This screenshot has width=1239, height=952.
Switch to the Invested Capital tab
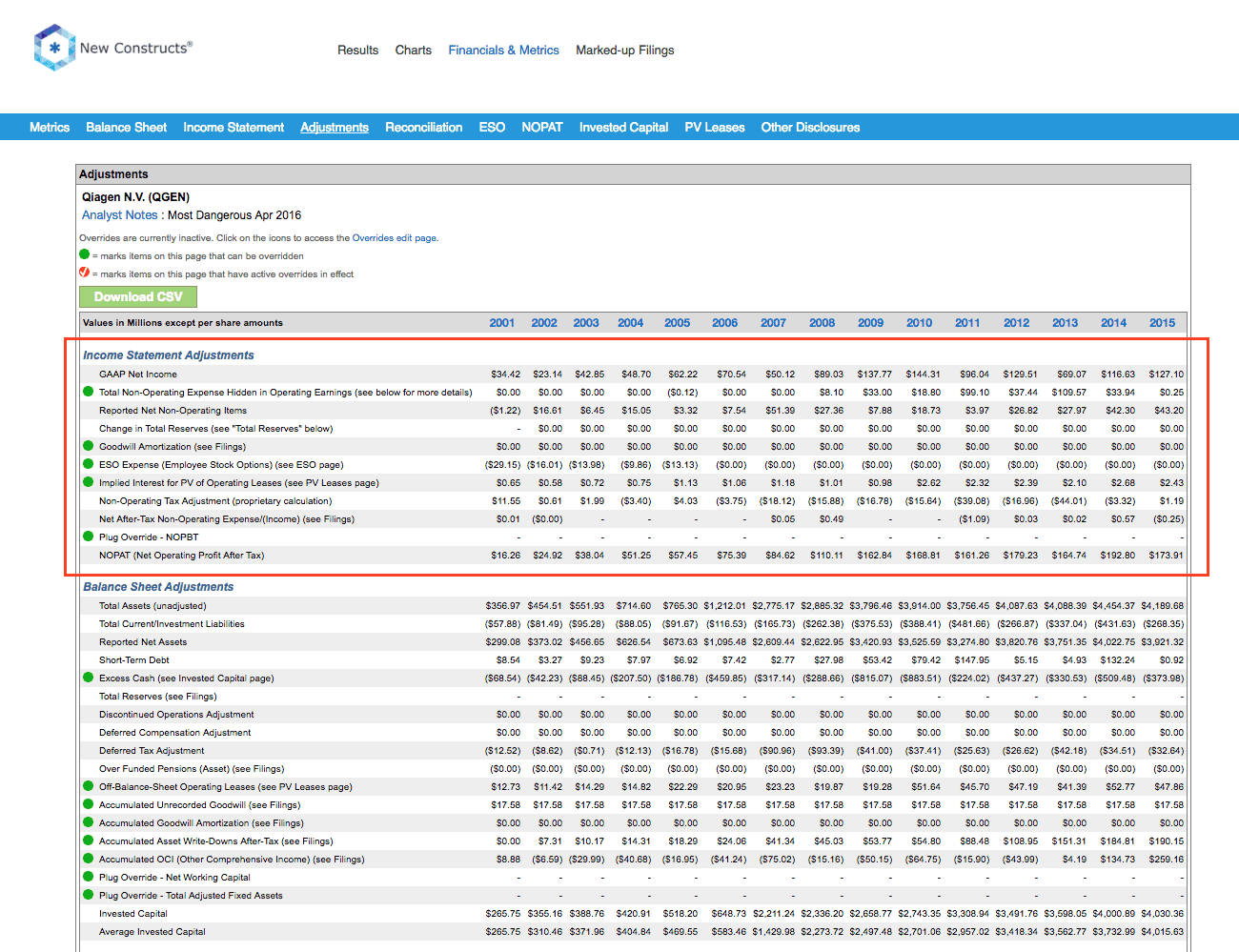coord(623,127)
